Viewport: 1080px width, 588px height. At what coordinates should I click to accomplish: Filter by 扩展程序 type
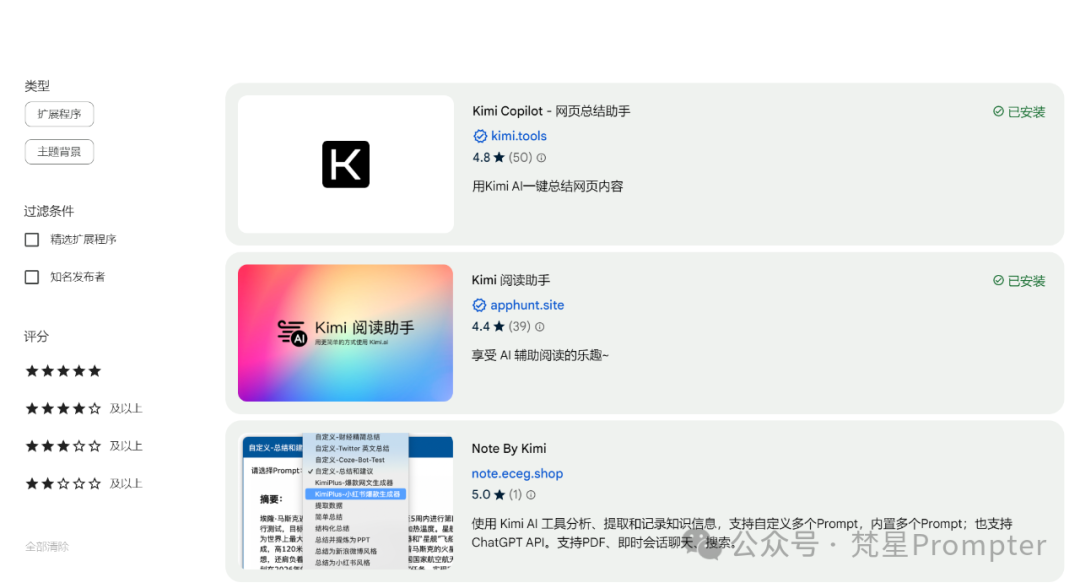click(x=59, y=114)
